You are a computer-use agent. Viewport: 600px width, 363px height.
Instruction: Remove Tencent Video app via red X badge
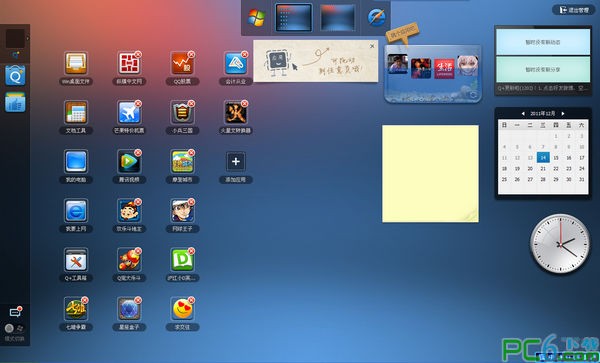pyautogui.click(x=138, y=153)
